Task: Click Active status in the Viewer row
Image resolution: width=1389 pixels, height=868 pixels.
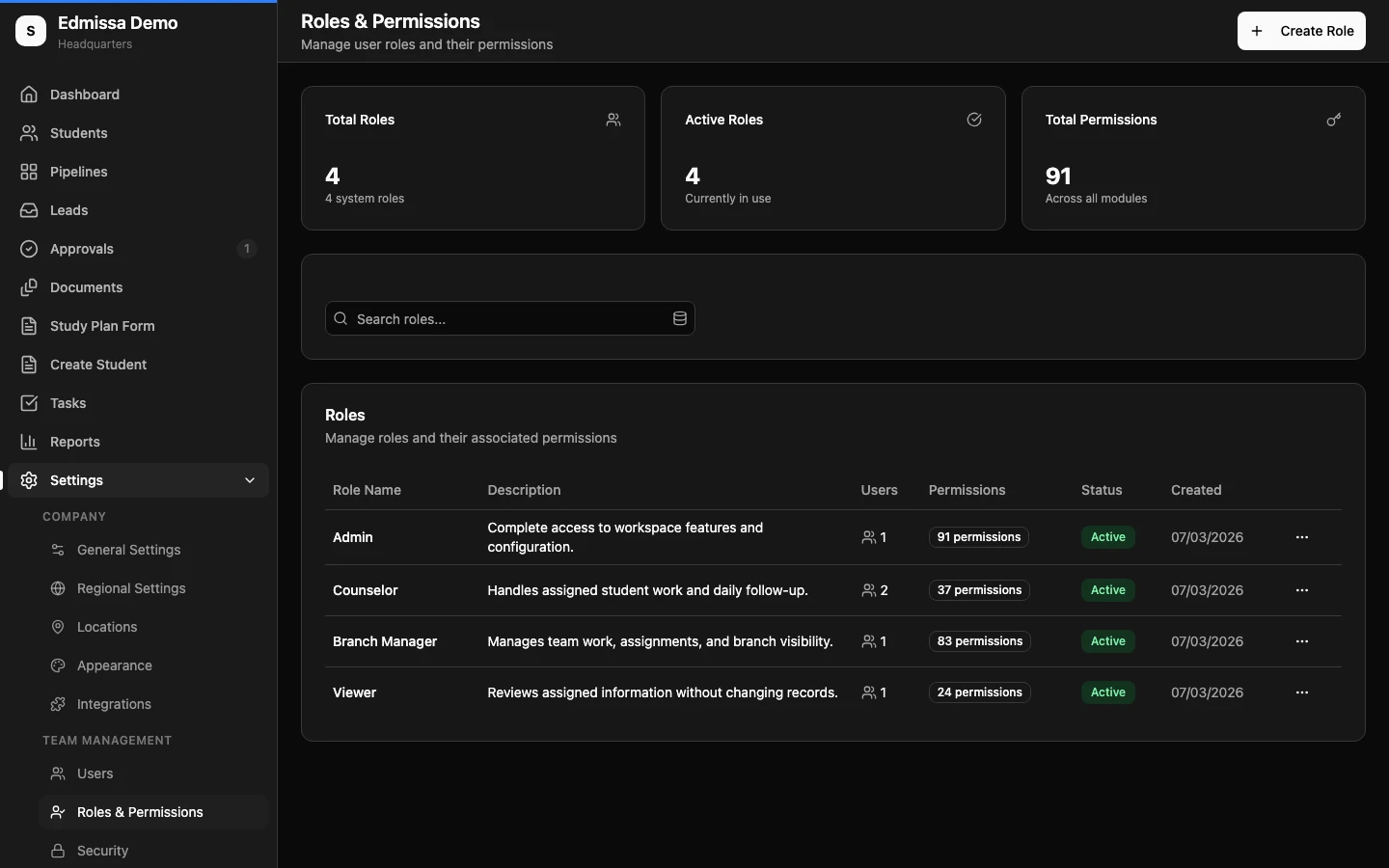Action: click(1108, 692)
